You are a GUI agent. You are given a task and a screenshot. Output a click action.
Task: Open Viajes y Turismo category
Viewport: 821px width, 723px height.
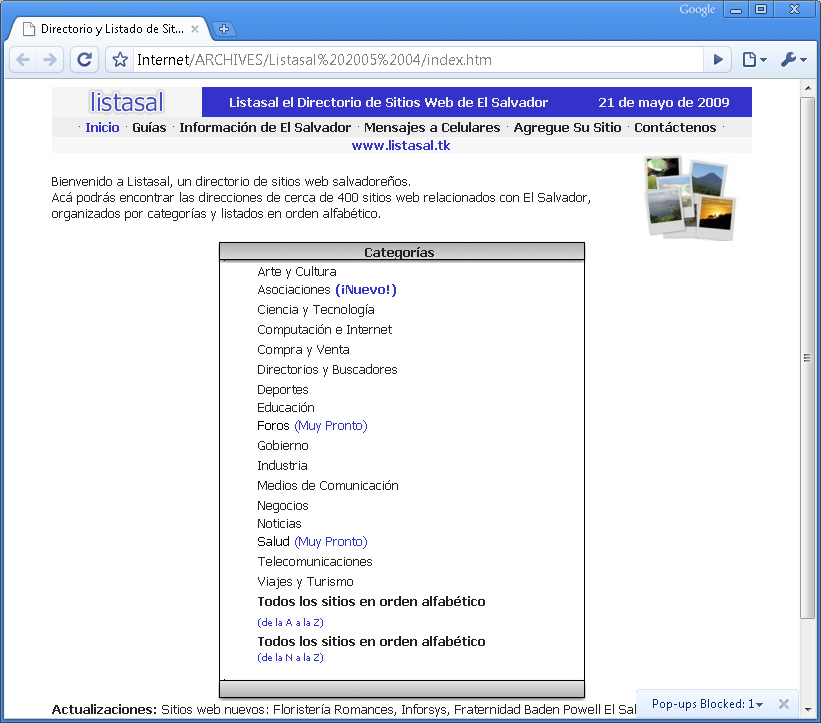tap(305, 582)
